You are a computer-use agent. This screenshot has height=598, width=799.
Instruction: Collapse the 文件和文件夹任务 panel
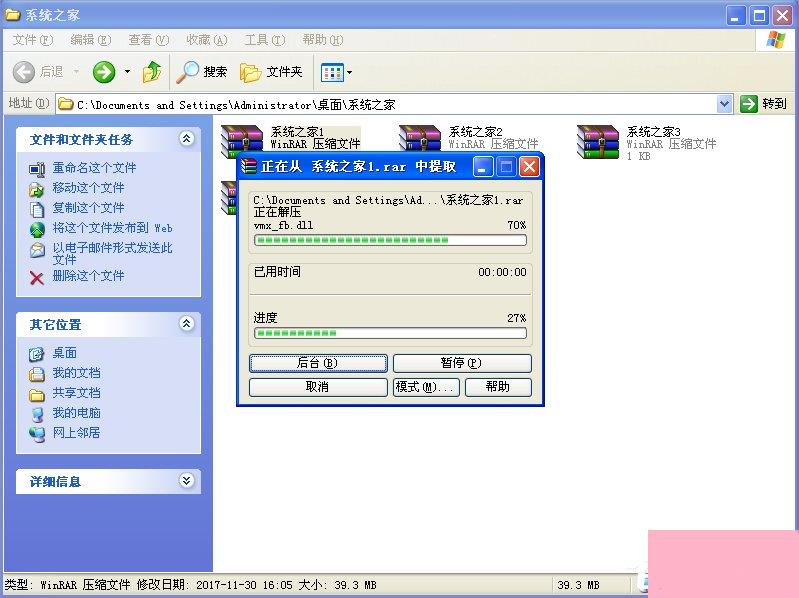[x=187, y=139]
